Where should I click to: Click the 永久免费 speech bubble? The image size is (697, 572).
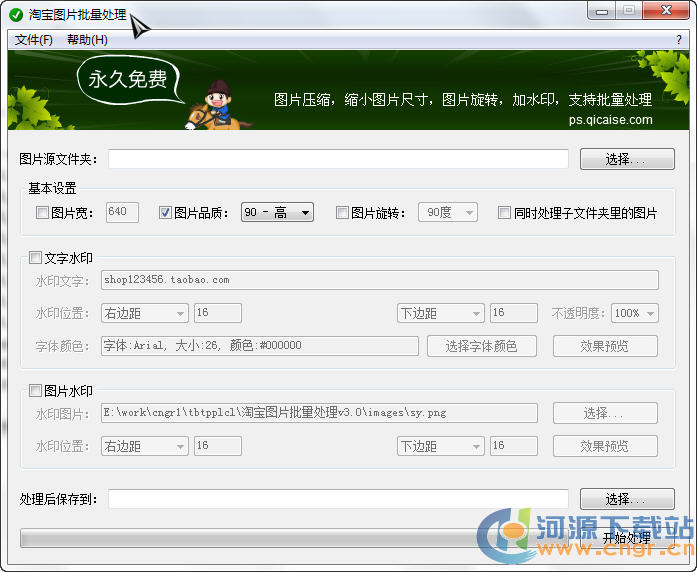pos(128,80)
